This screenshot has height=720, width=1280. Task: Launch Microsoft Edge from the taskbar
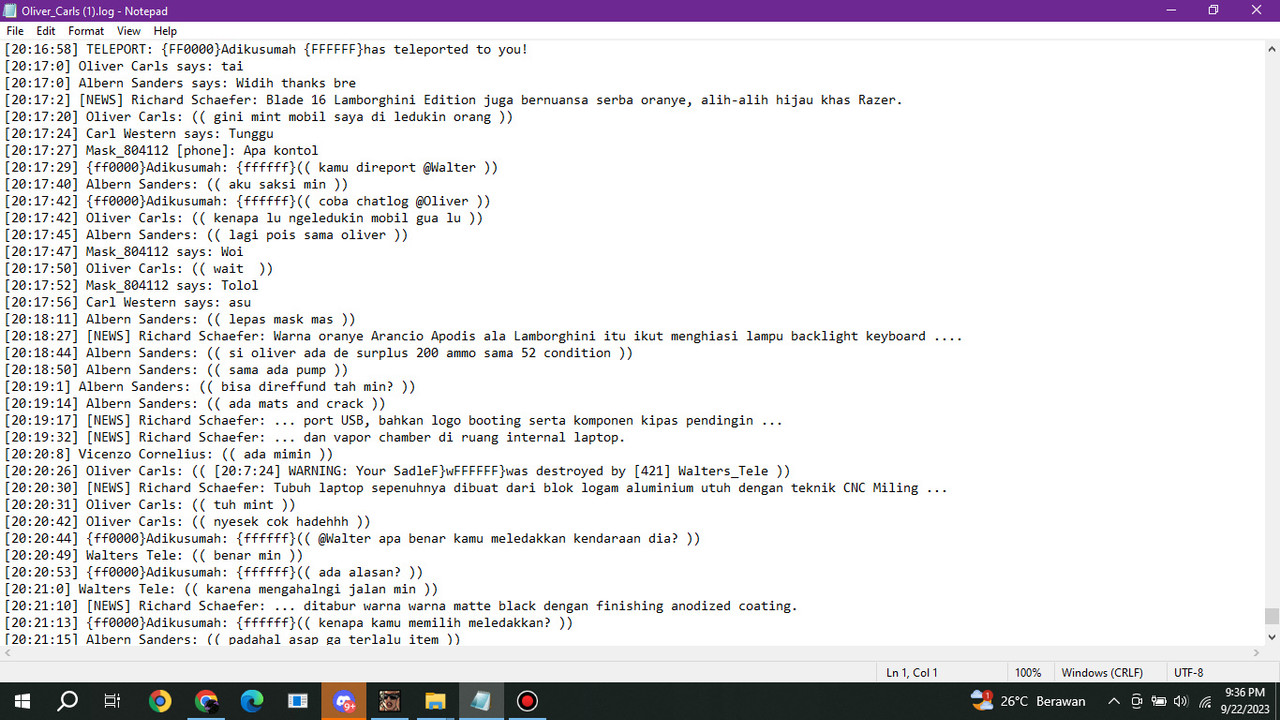pos(252,701)
